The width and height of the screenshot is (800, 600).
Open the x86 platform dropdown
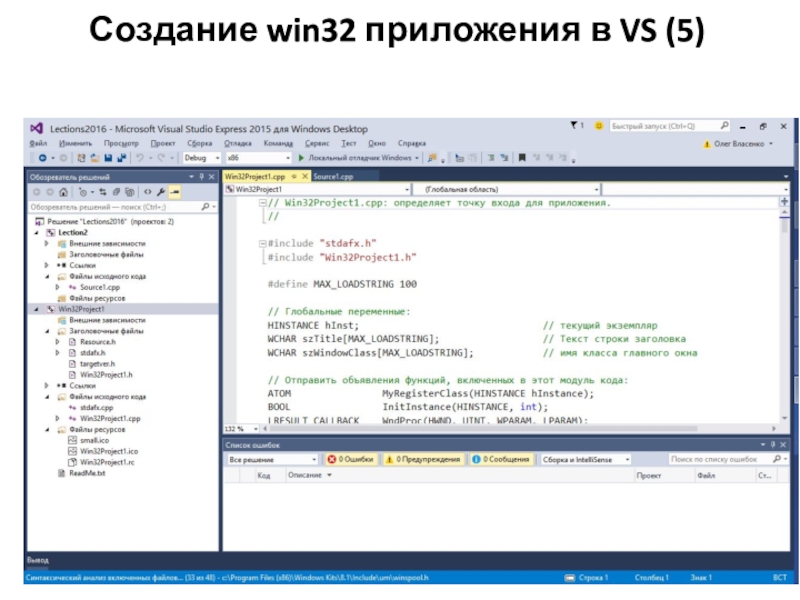click(256, 158)
